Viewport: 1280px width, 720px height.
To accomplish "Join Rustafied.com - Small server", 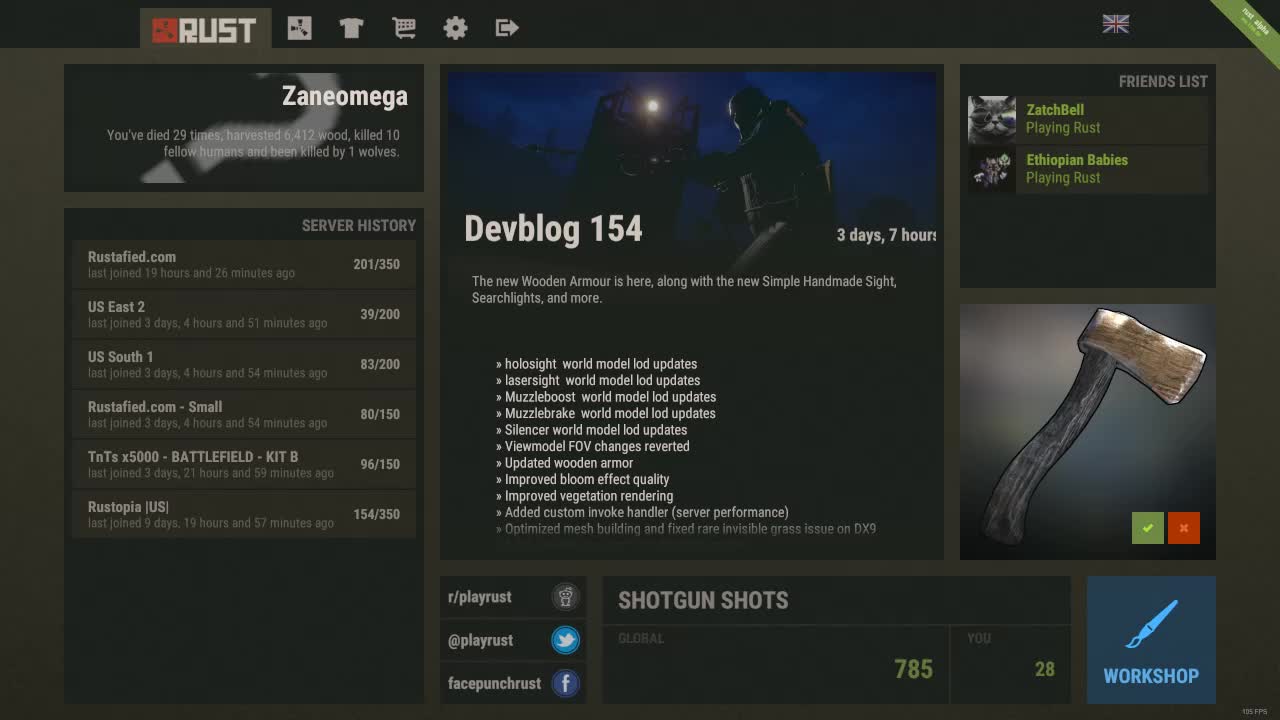I will (x=244, y=414).
